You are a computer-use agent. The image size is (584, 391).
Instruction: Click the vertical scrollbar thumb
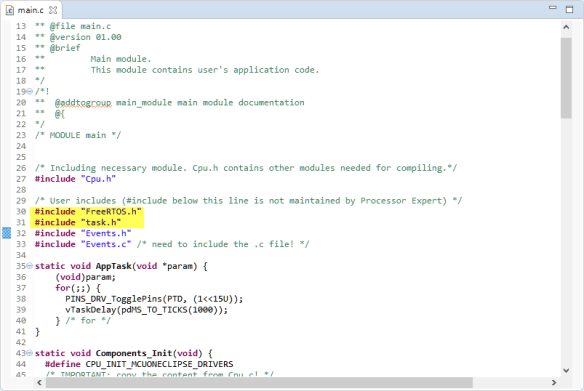tap(566, 77)
